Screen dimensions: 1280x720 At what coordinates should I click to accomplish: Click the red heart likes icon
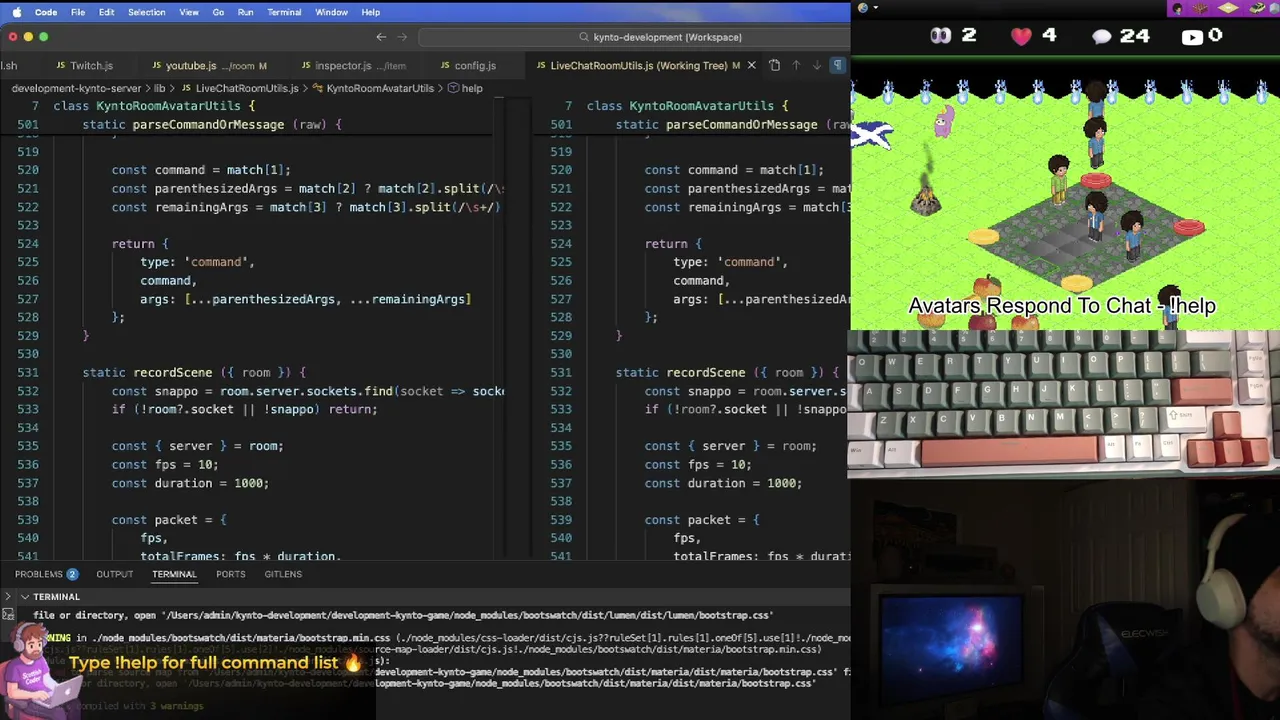(x=1020, y=36)
